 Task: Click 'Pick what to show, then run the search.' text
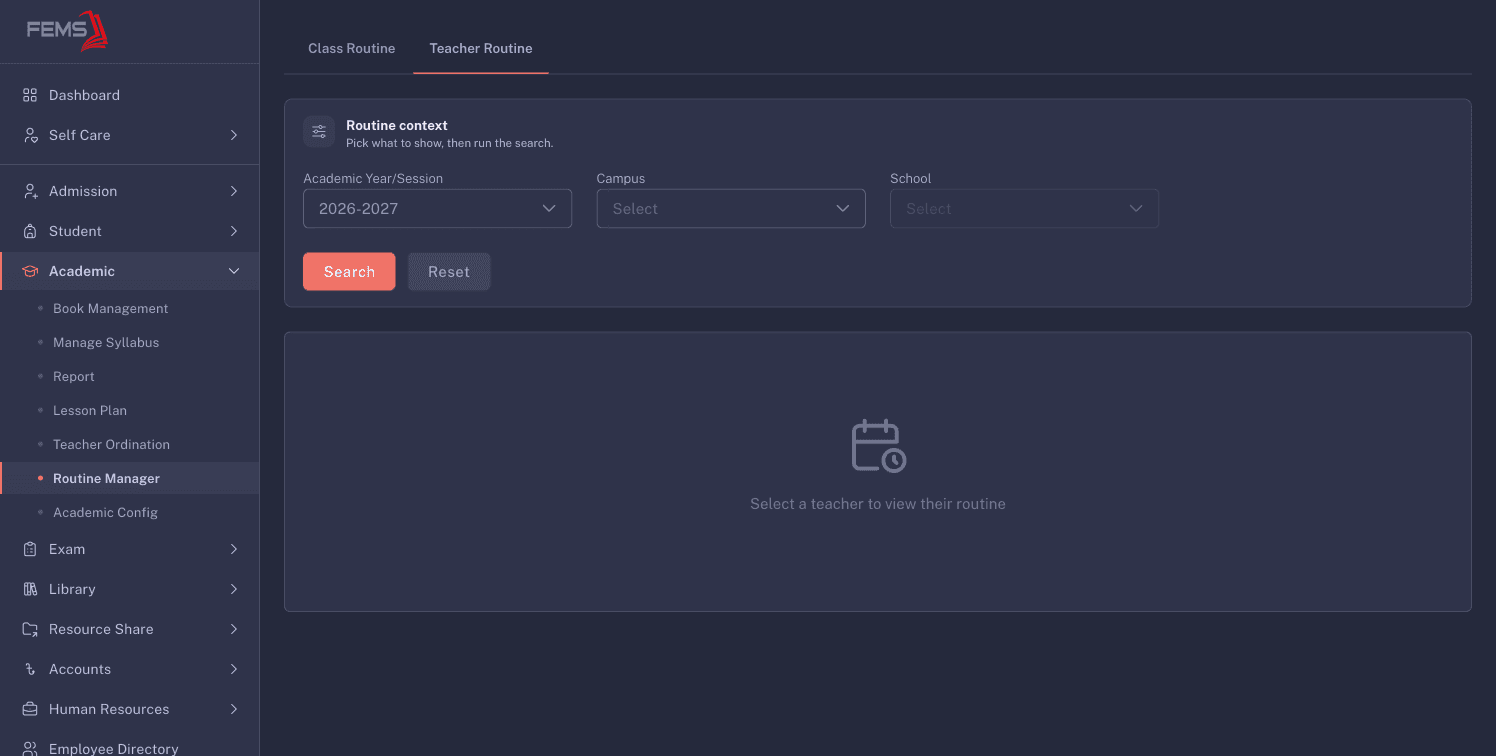coord(449,143)
